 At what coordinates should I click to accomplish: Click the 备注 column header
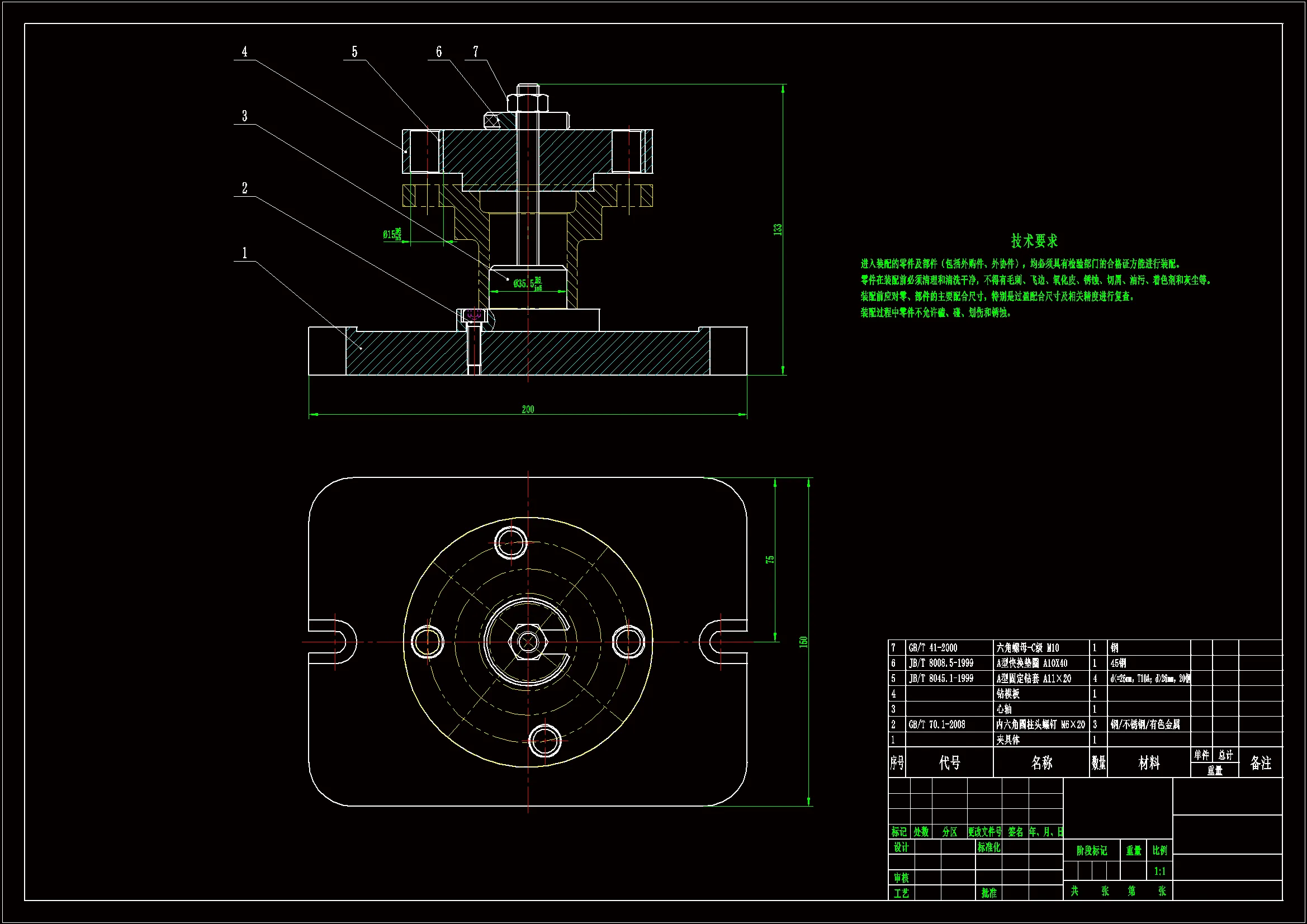click(1260, 763)
